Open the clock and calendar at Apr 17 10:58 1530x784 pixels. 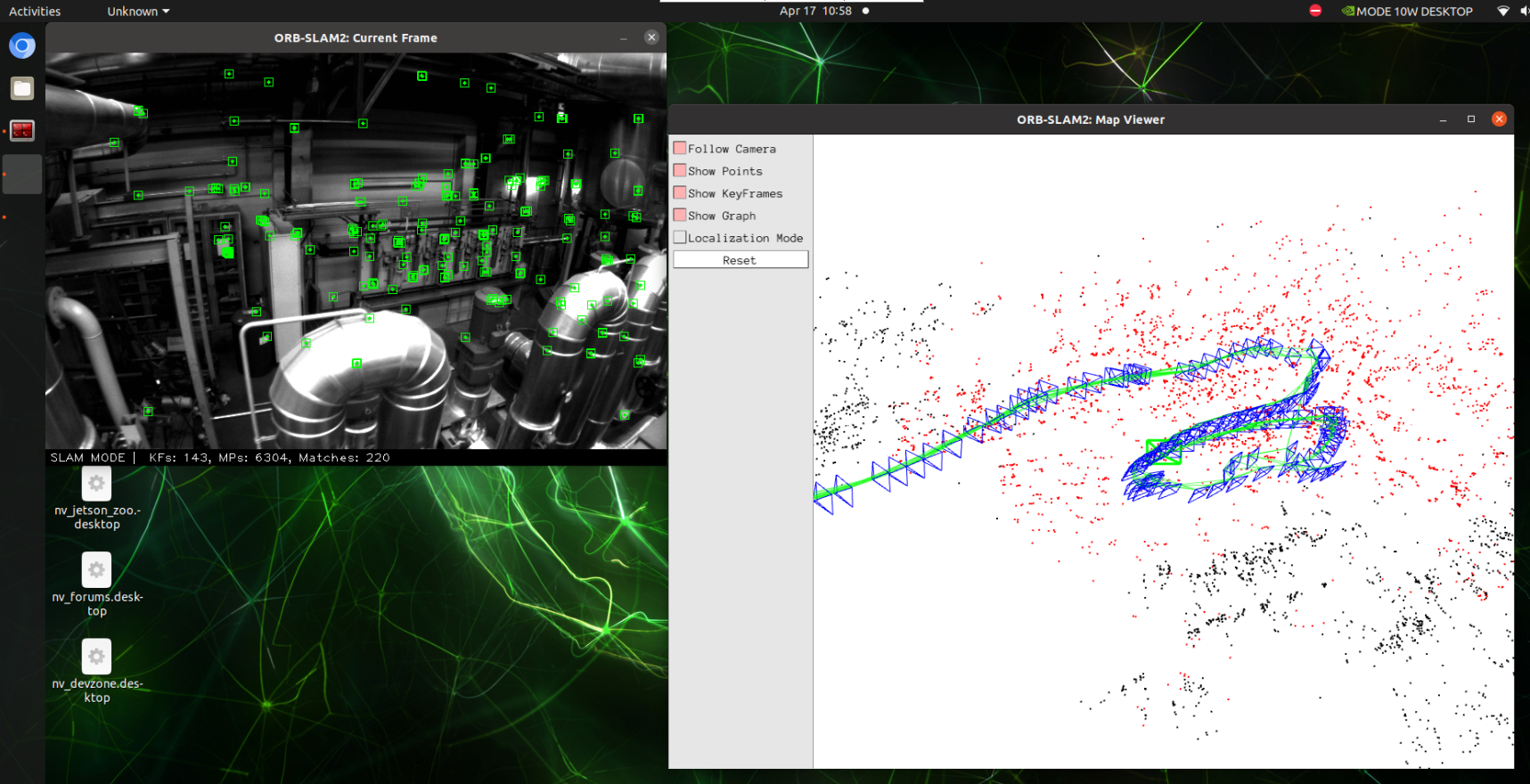815,11
